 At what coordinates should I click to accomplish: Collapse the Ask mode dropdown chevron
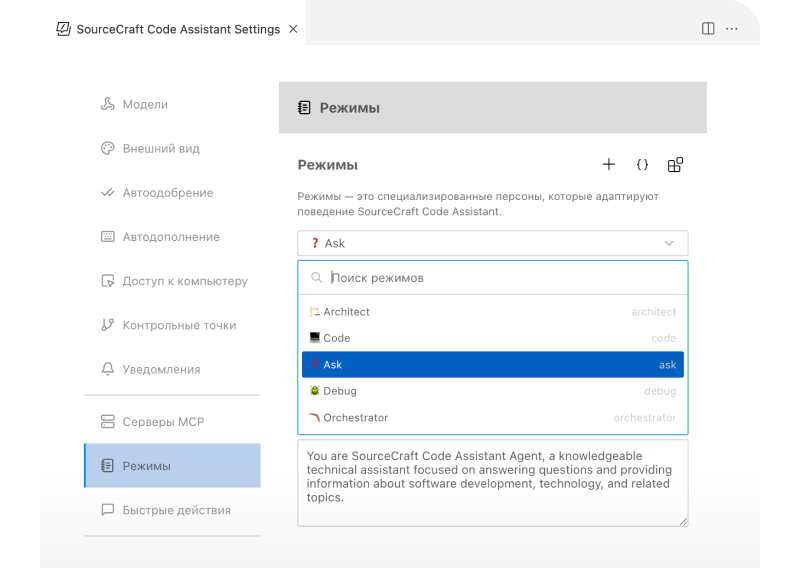coord(669,243)
